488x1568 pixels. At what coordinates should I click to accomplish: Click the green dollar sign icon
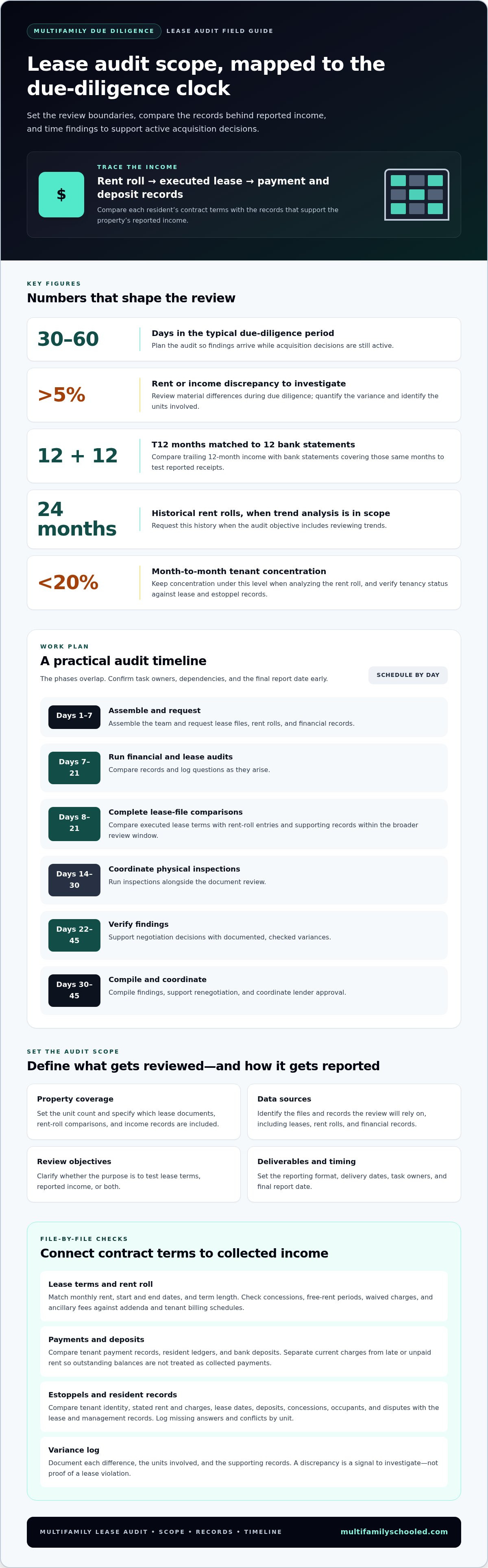coord(61,194)
